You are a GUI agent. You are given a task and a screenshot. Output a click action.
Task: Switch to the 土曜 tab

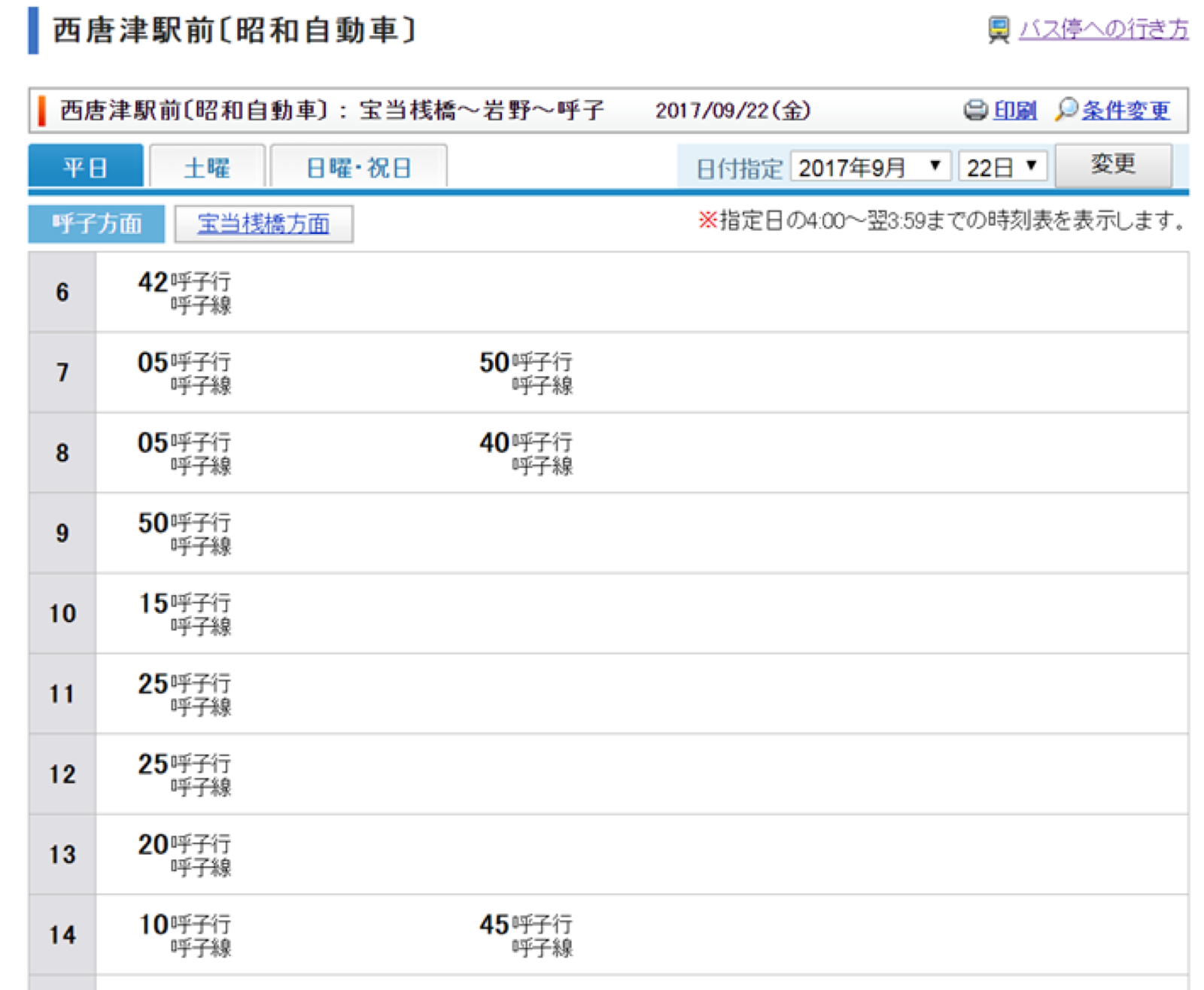[x=208, y=166]
